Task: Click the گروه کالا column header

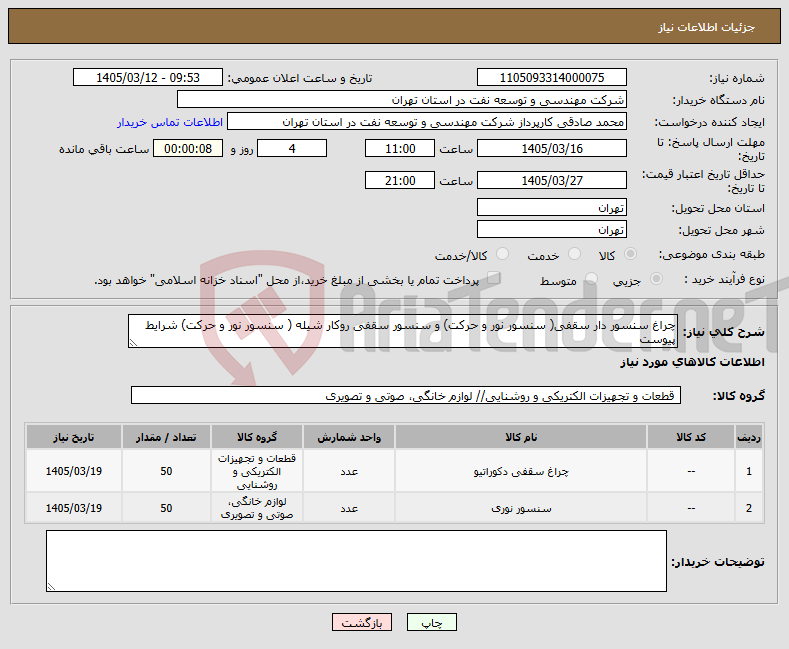Action: click(x=257, y=437)
